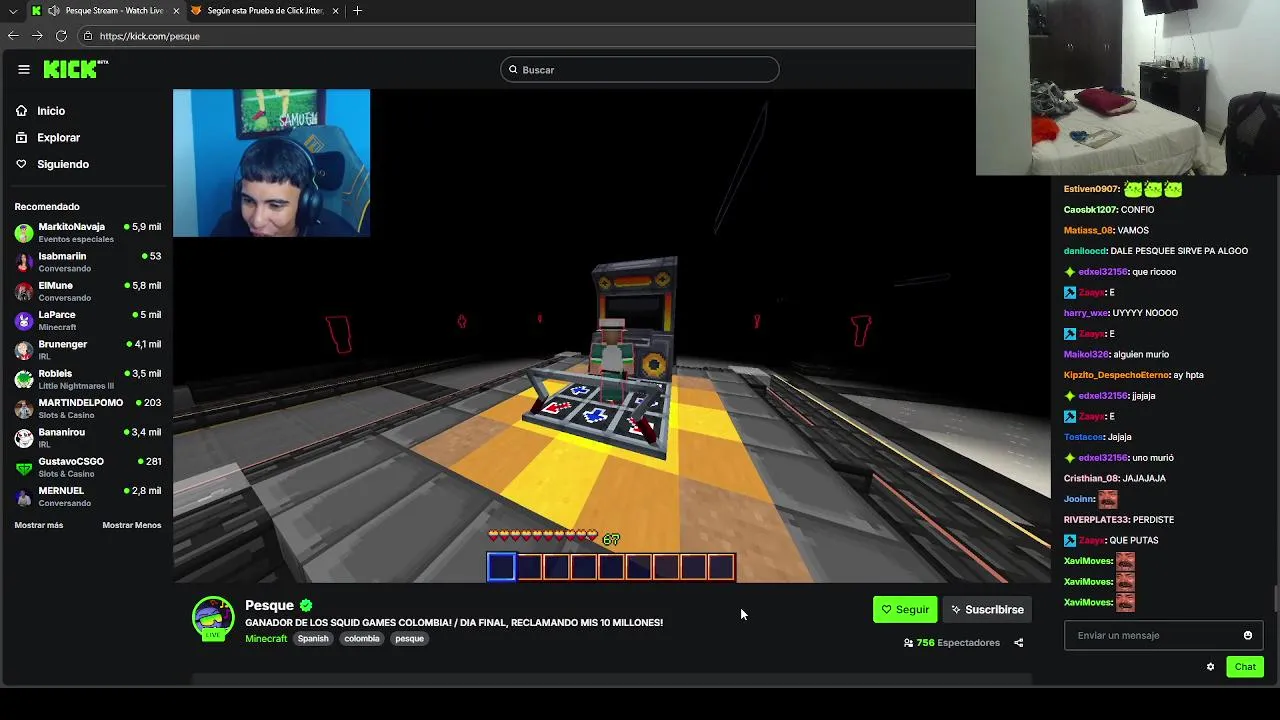This screenshot has height=720, width=1280.
Task: Click the Minecraft category link
Action: click(x=266, y=639)
